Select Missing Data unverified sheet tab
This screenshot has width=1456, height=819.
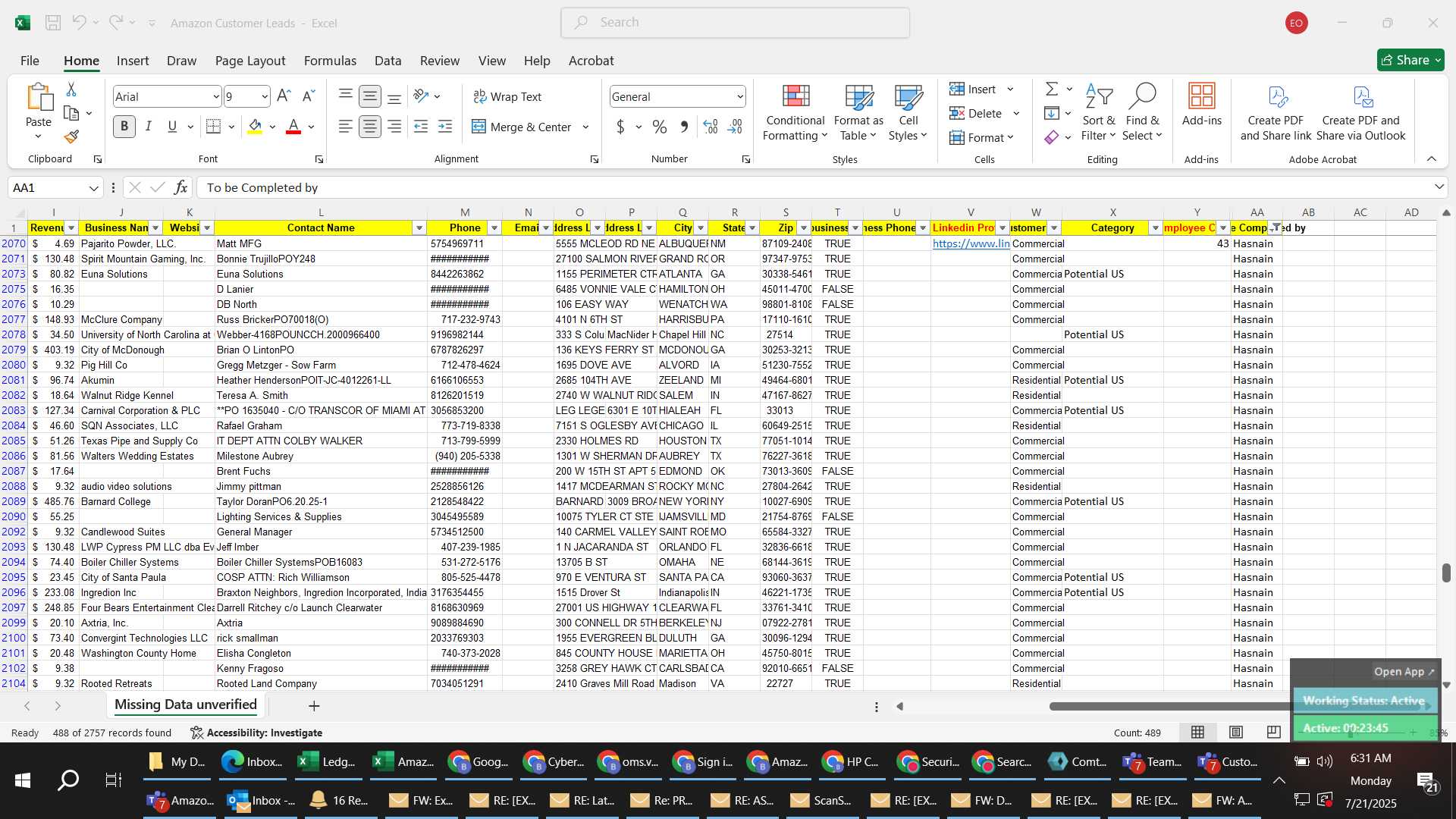pyautogui.click(x=186, y=704)
